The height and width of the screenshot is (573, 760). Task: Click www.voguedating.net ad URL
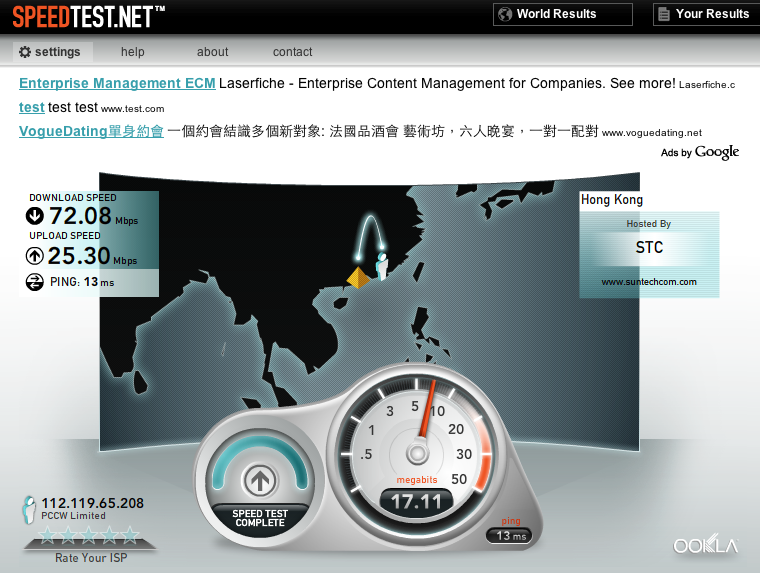pos(652,133)
